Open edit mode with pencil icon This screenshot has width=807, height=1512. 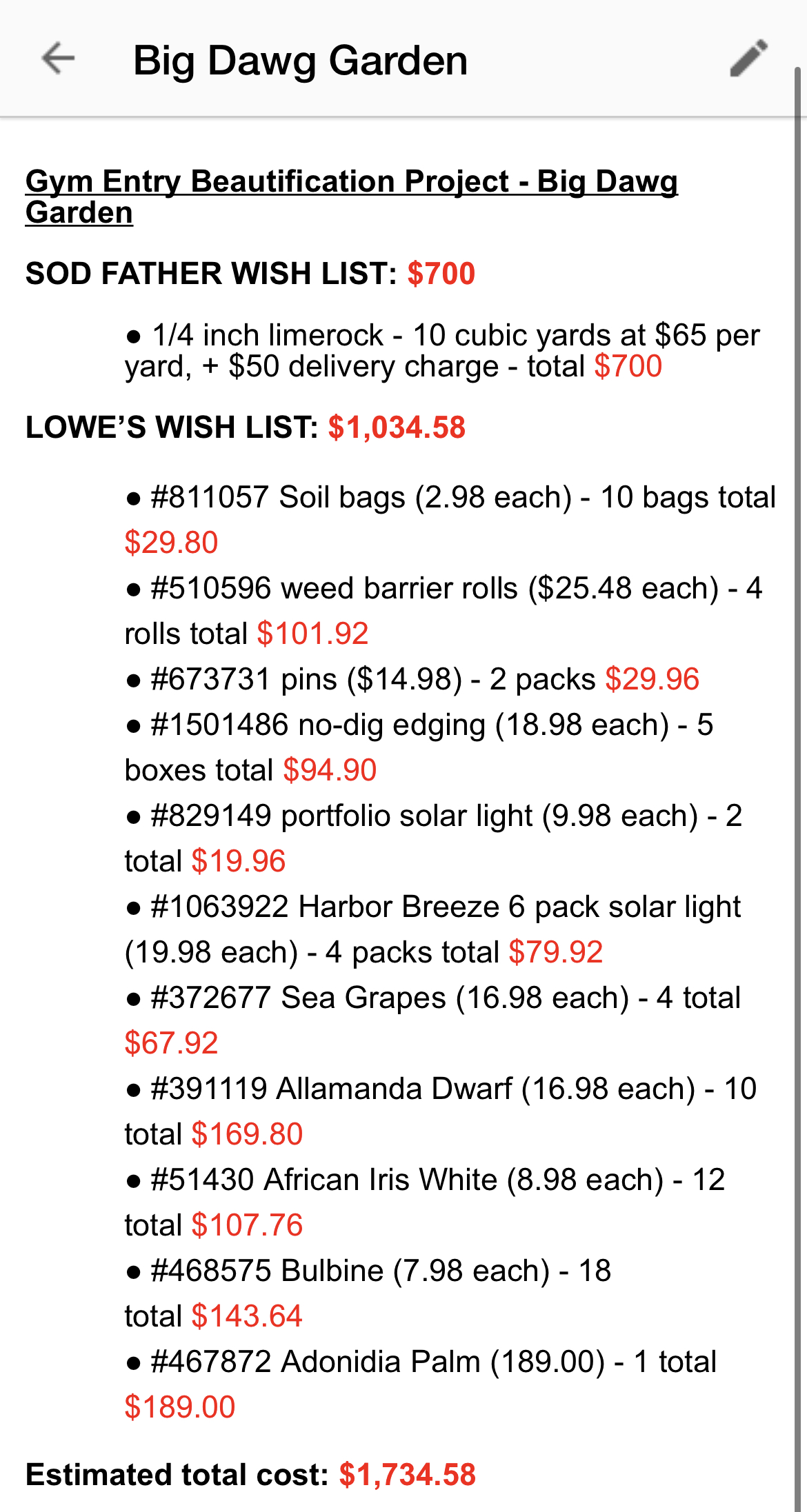[748, 58]
